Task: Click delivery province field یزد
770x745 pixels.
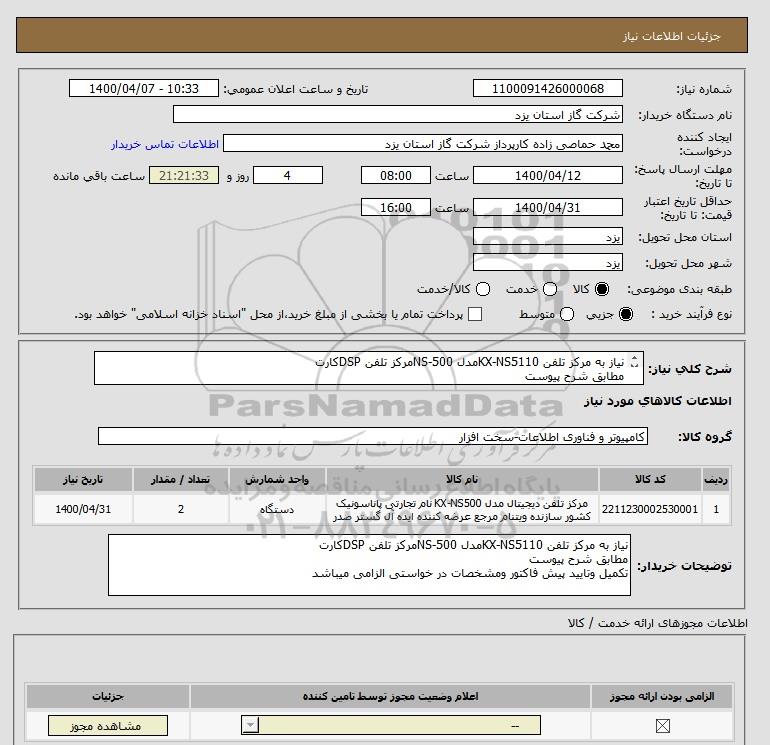Action: click(x=548, y=236)
